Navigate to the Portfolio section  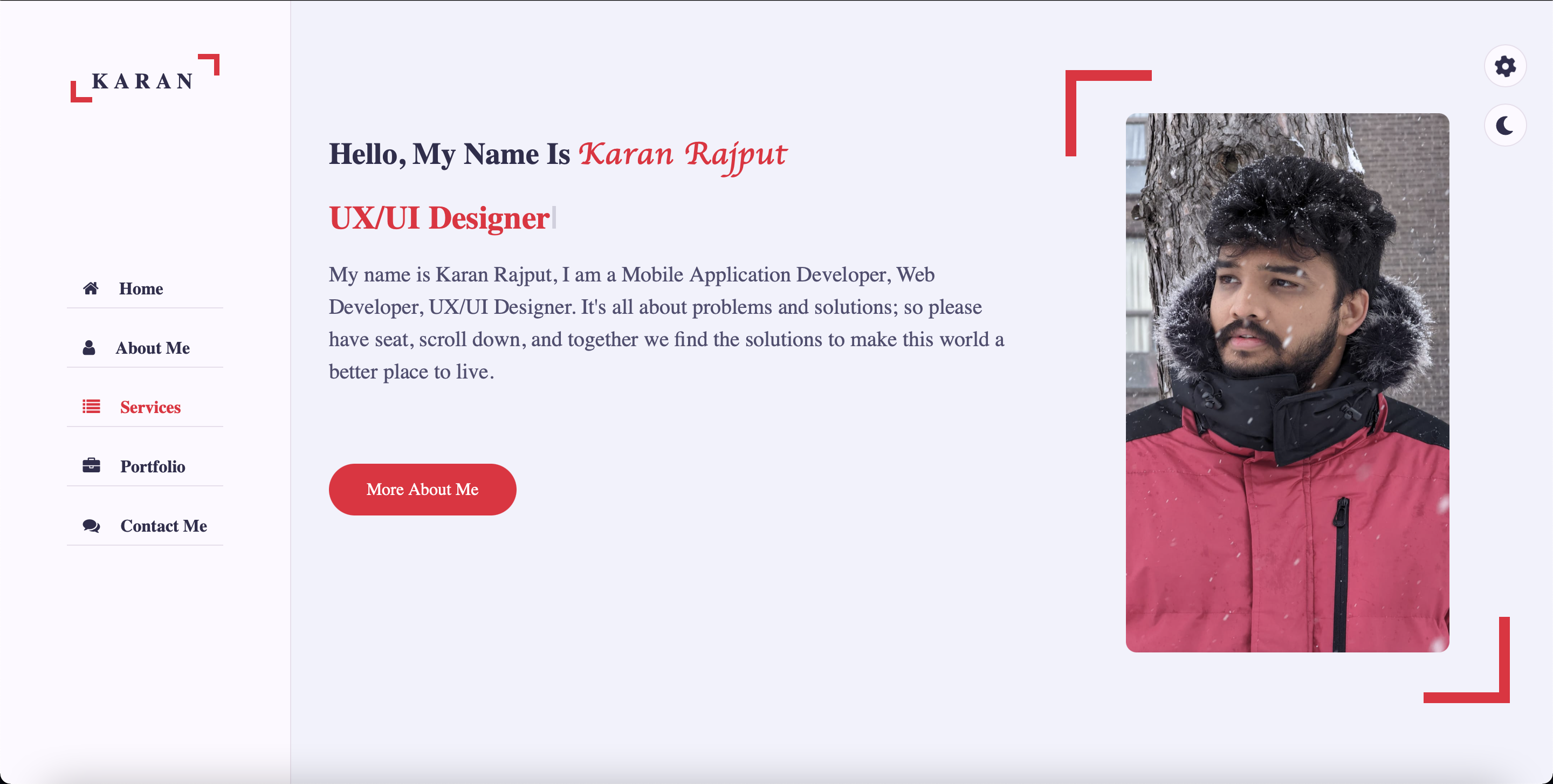pyautogui.click(x=145, y=466)
